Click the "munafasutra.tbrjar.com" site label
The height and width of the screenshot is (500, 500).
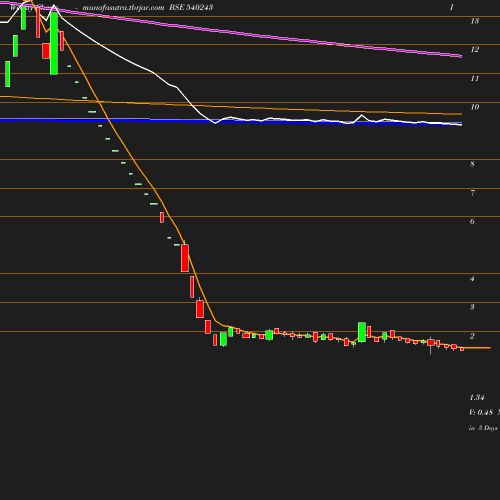click(x=123, y=8)
